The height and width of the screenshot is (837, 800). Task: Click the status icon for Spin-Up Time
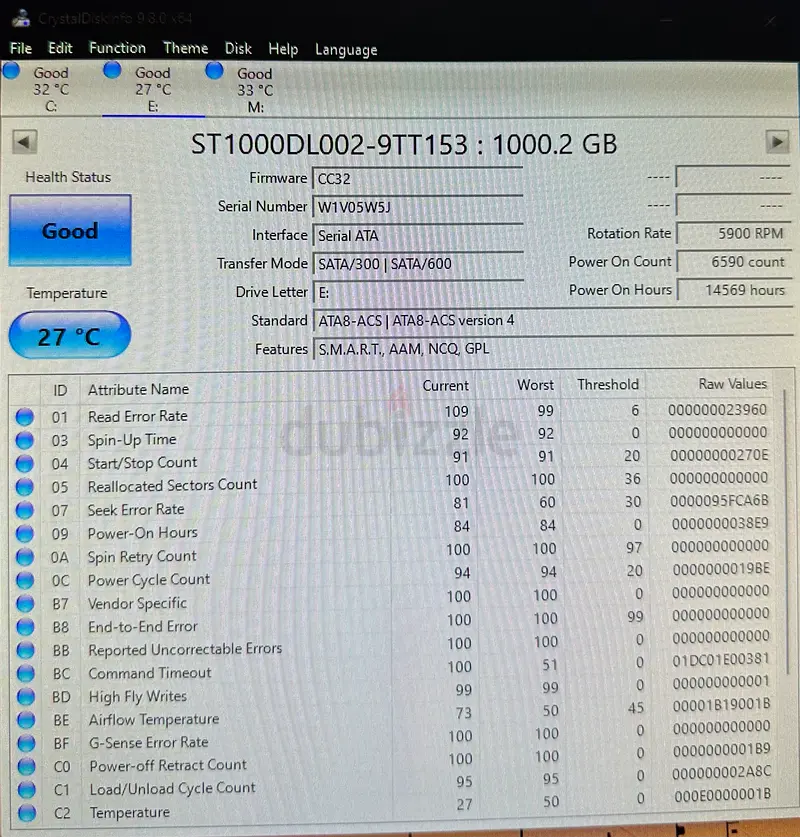point(25,440)
